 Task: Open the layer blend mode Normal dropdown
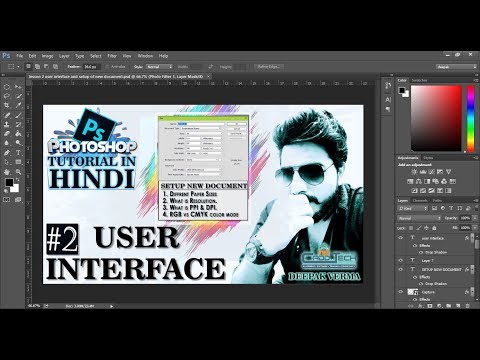coord(419,218)
